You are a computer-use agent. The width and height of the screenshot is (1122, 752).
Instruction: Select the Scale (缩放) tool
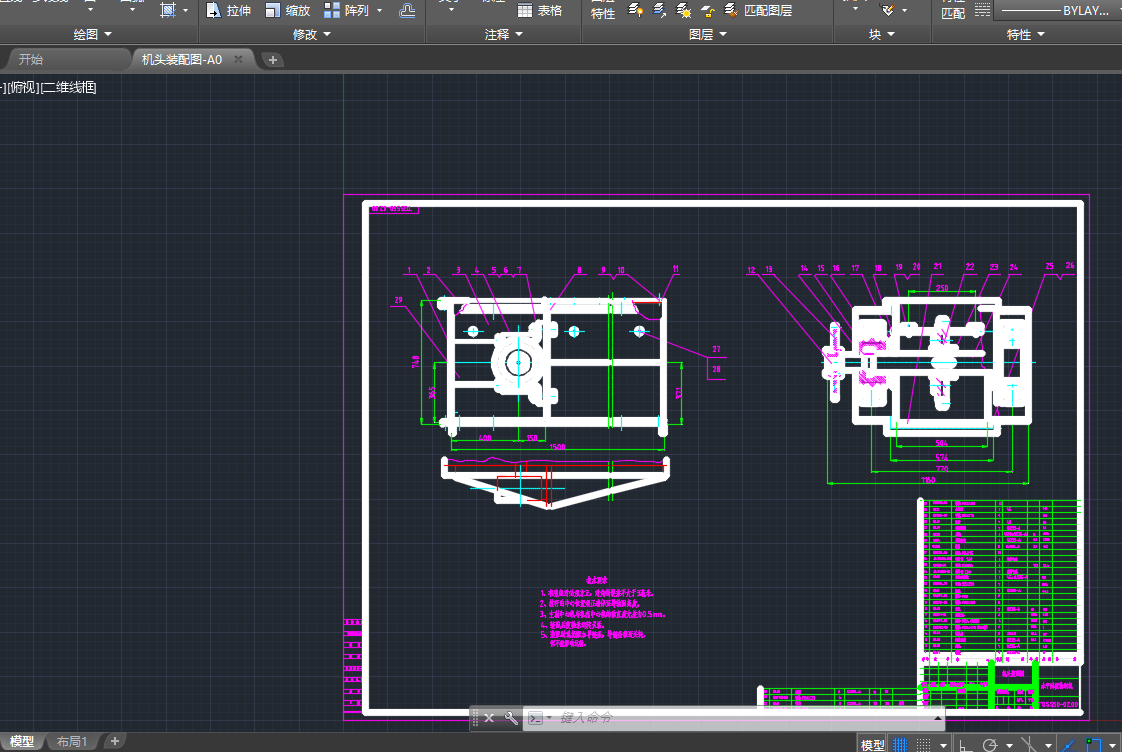tap(288, 10)
